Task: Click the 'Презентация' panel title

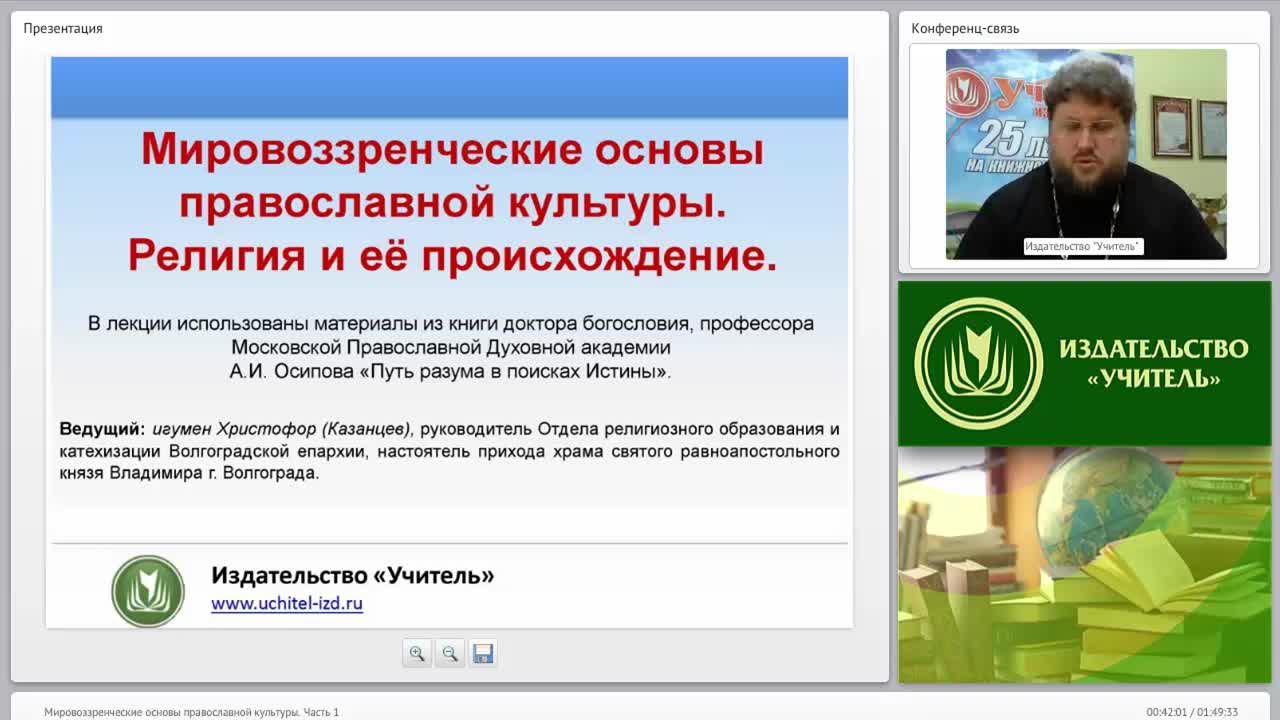Action: click(x=63, y=28)
